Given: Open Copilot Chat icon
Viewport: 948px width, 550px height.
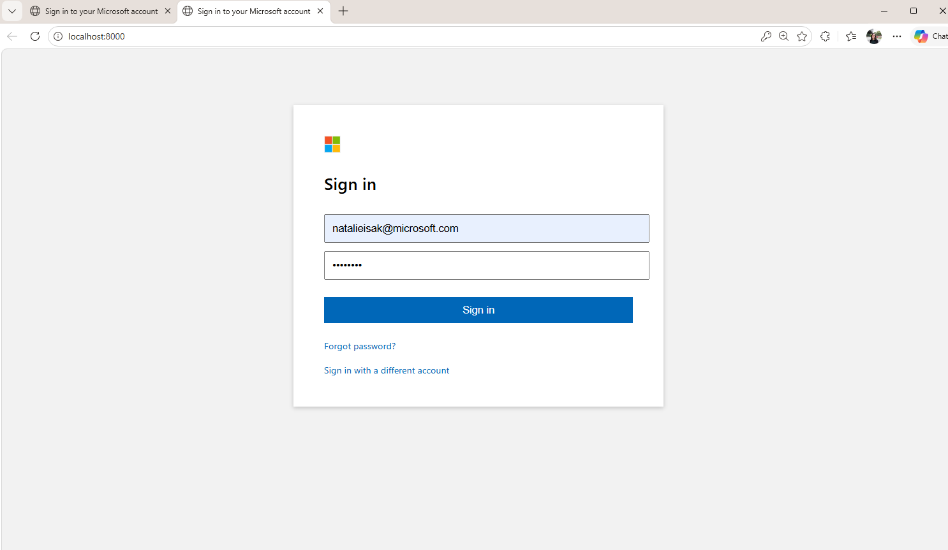Looking at the screenshot, I should pos(929,36).
